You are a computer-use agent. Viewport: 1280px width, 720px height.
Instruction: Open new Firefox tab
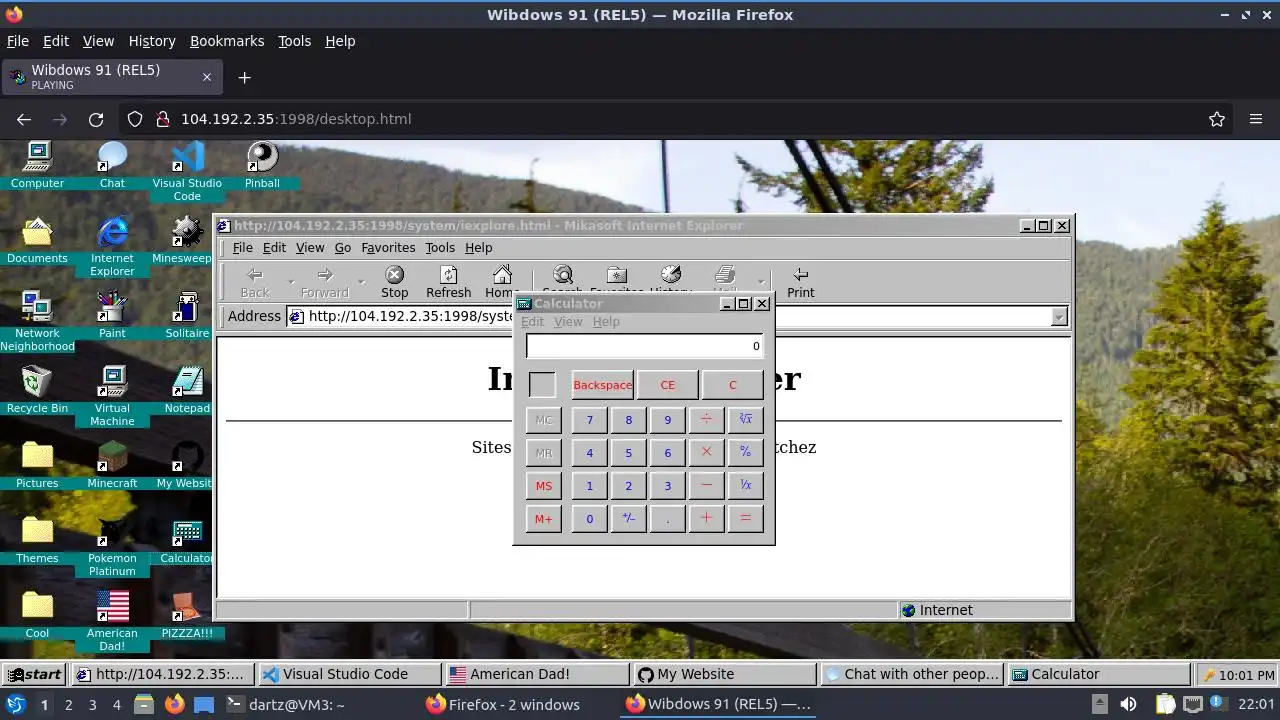244,77
